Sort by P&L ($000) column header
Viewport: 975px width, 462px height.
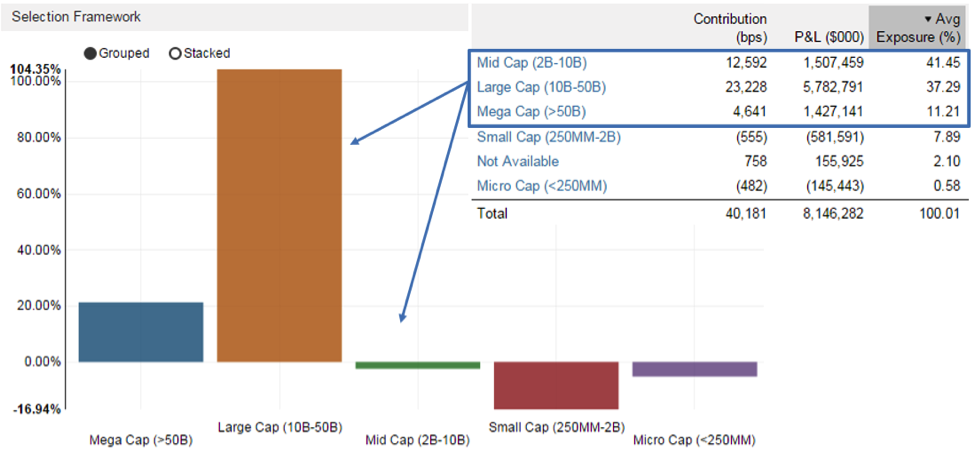pyautogui.click(x=829, y=37)
